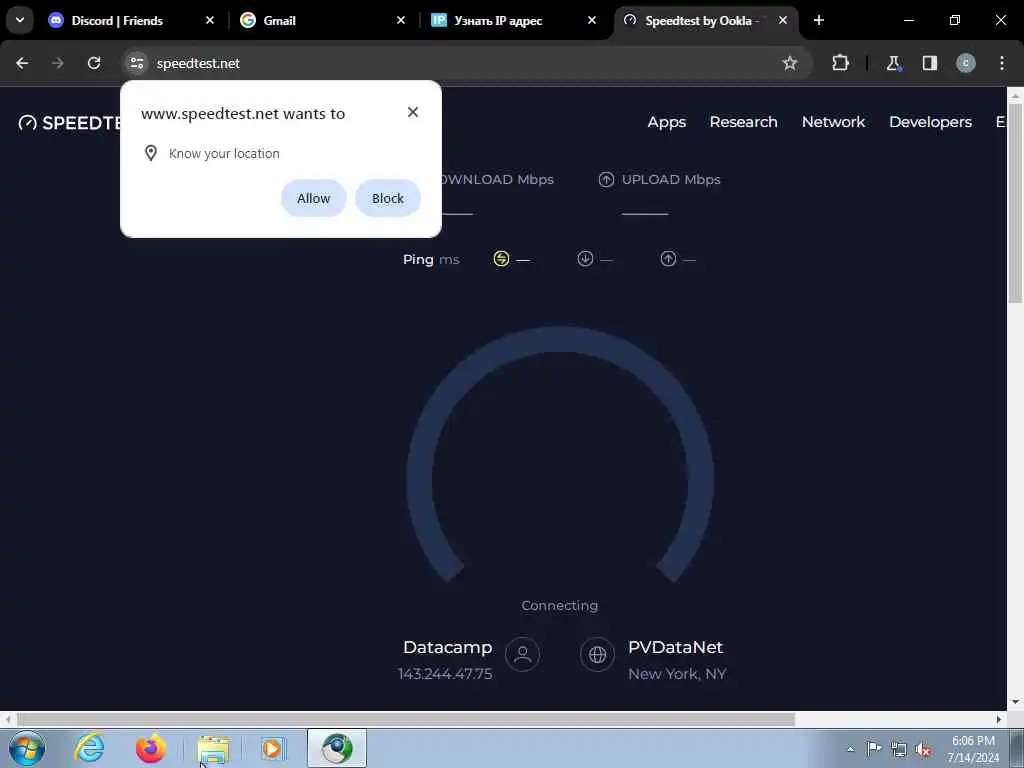Click the globe icon beside PVDataNet

[x=598, y=654]
